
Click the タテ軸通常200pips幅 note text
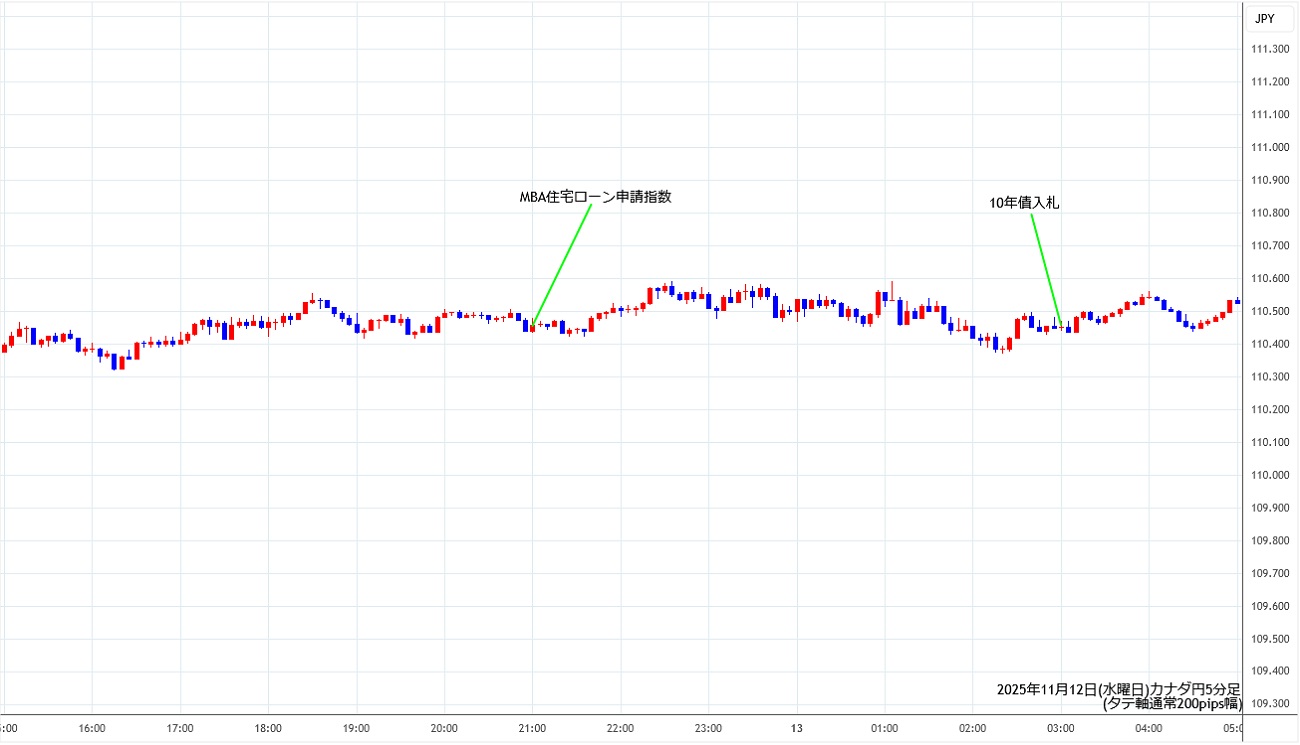pyautogui.click(x=1170, y=704)
